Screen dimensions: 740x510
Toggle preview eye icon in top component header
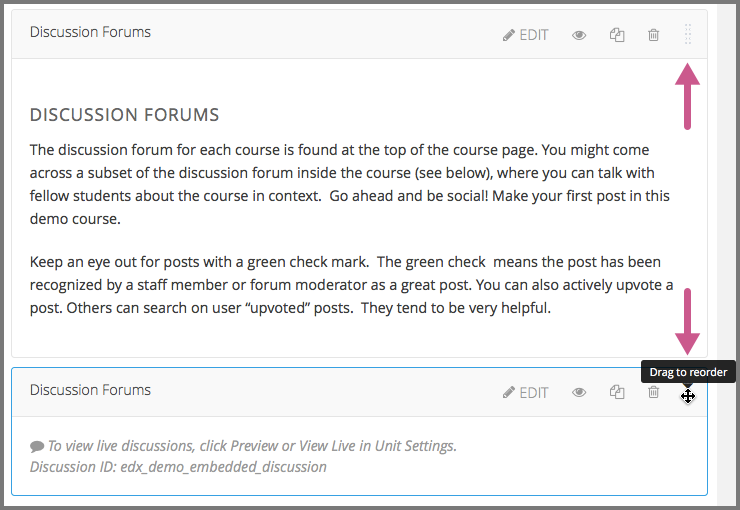[579, 35]
